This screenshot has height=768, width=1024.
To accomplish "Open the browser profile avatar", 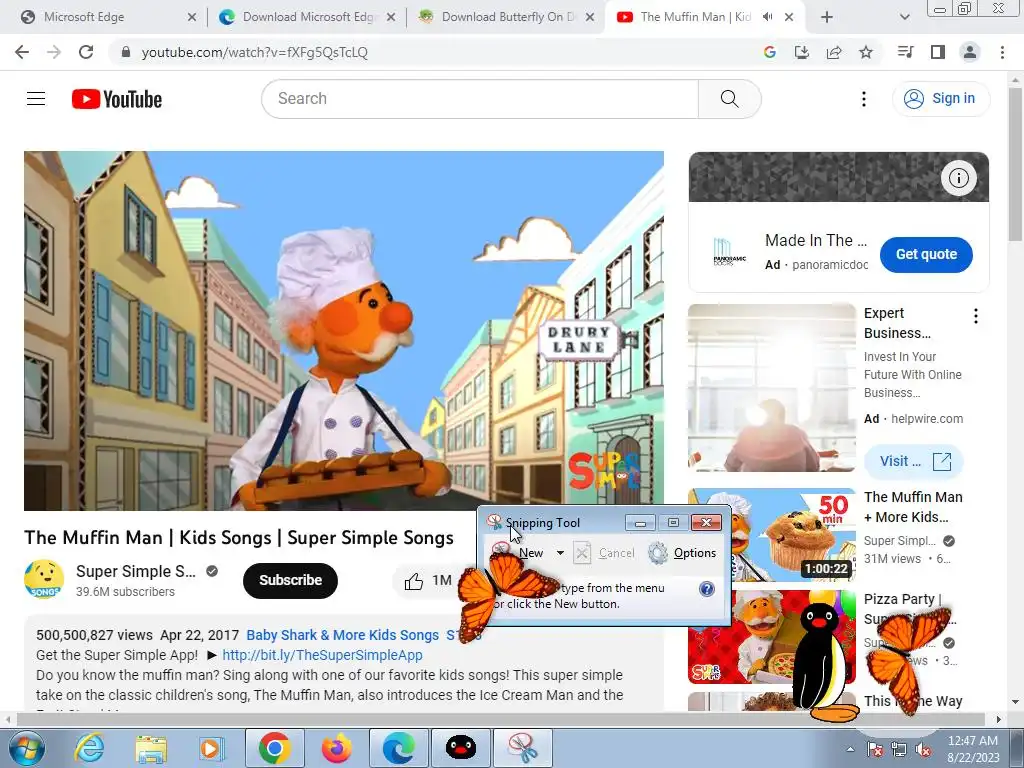I will [x=970, y=52].
